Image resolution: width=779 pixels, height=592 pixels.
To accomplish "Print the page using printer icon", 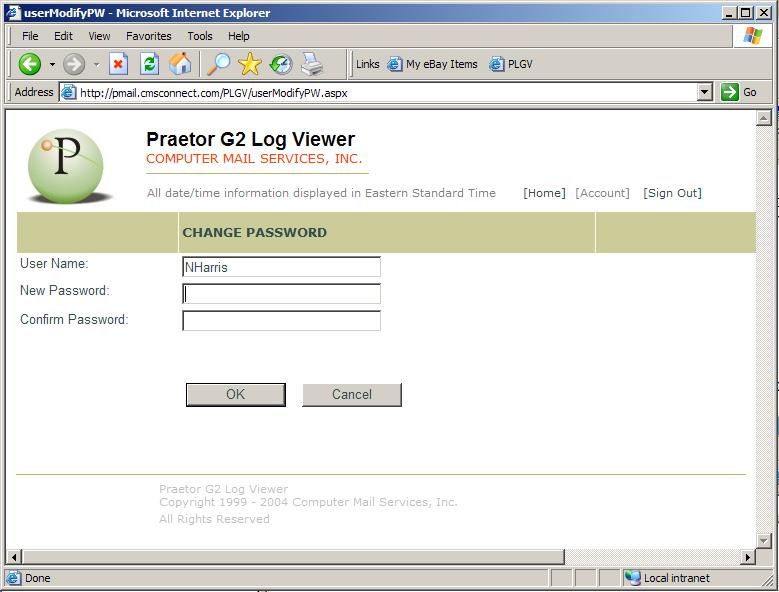I will pyautogui.click(x=312, y=64).
